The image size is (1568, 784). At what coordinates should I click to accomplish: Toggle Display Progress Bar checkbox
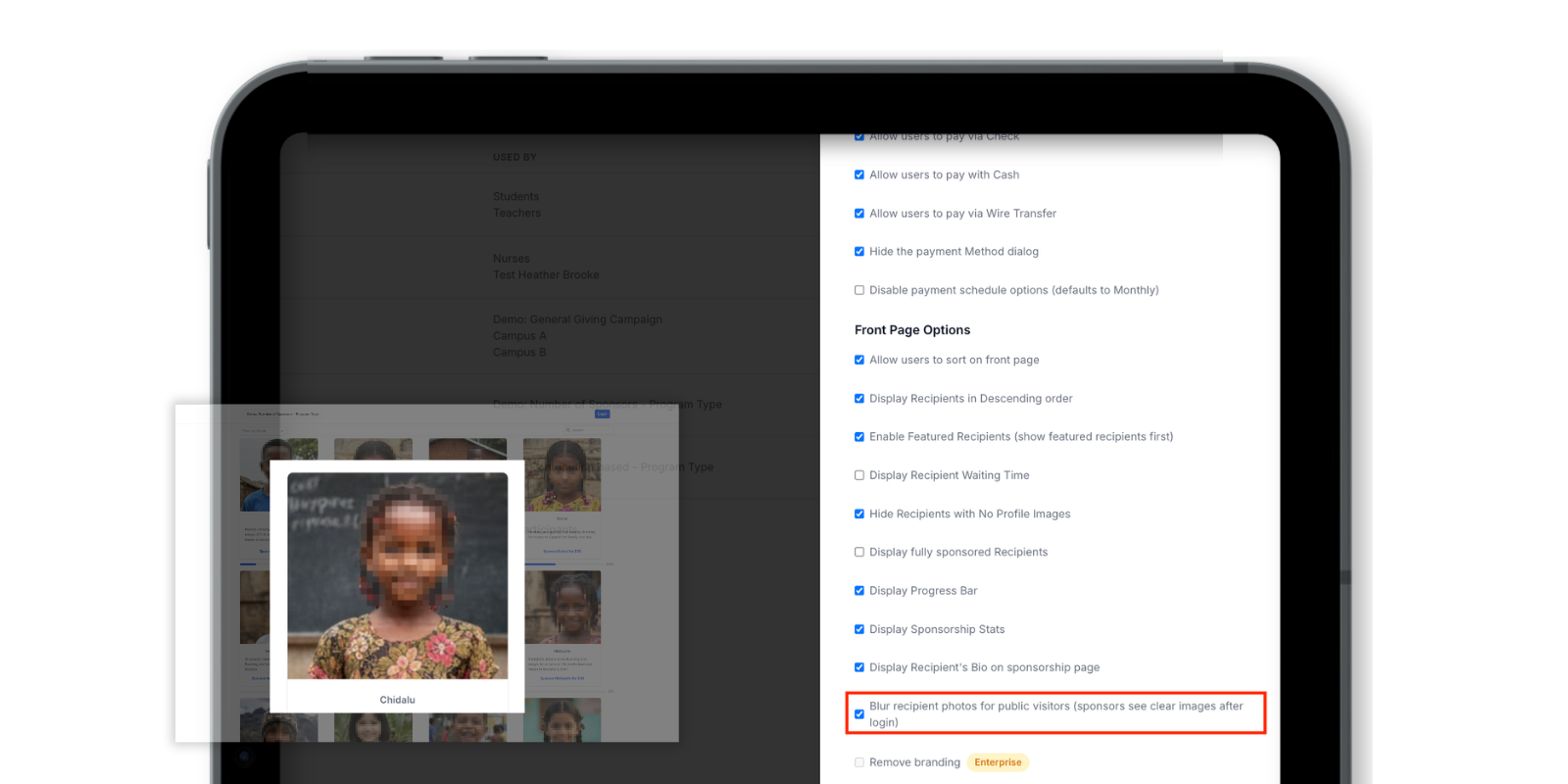[x=859, y=591]
